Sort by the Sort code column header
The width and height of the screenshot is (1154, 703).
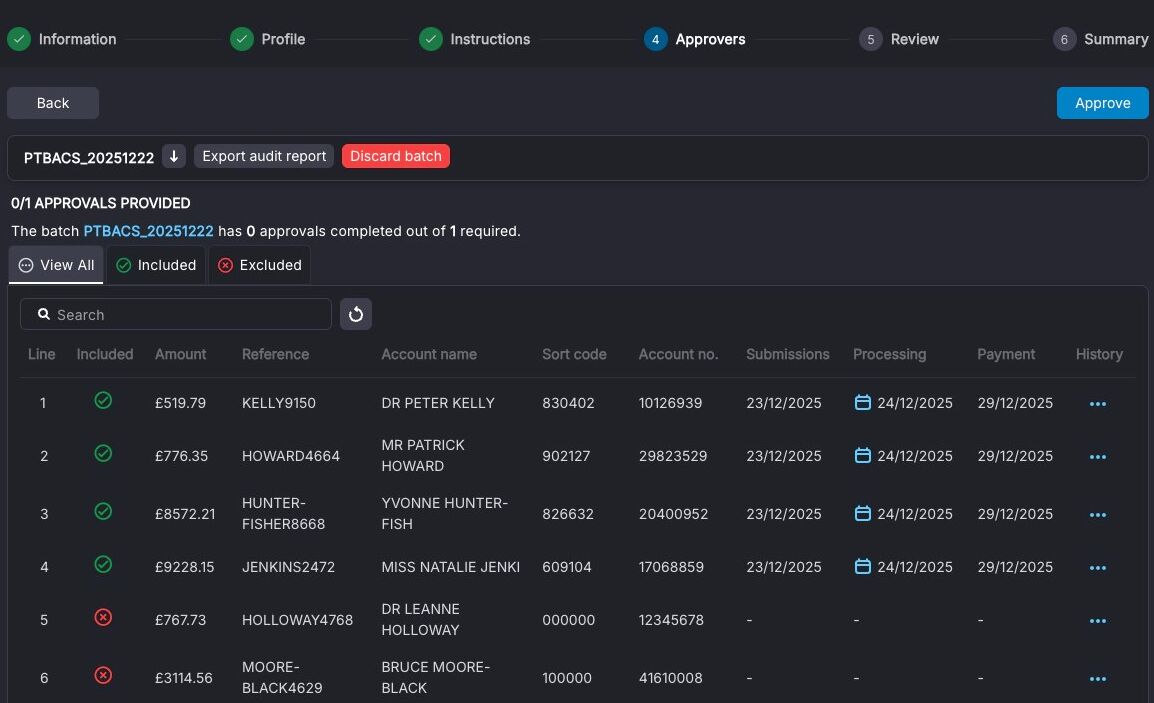[x=574, y=354]
